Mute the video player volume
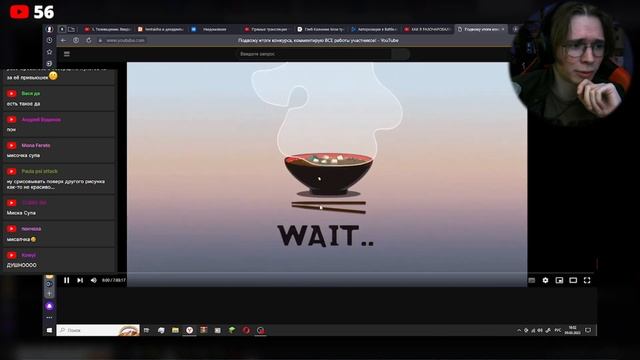Viewport: 640px width, 360px height. pos(93,280)
